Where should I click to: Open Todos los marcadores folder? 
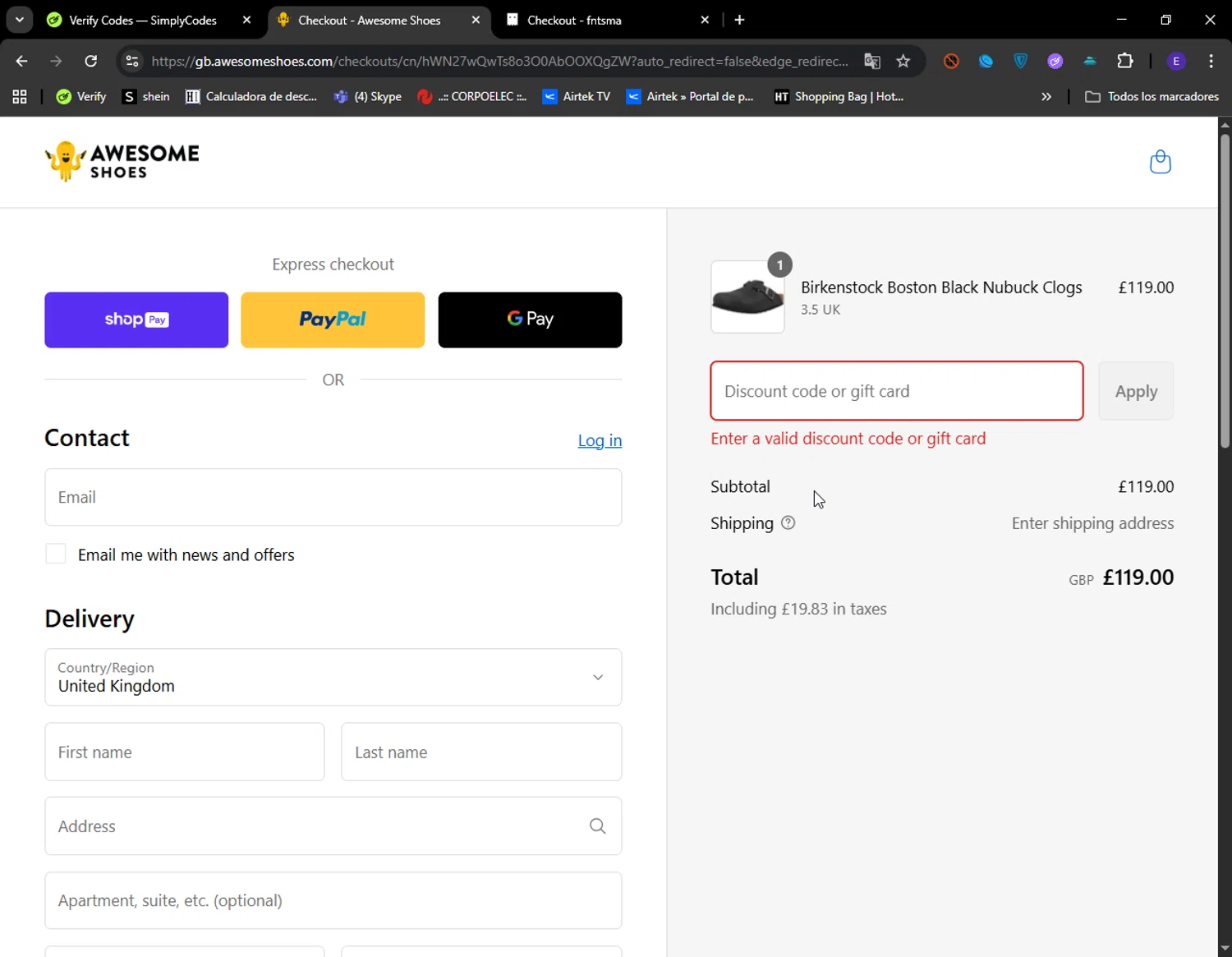(1152, 97)
